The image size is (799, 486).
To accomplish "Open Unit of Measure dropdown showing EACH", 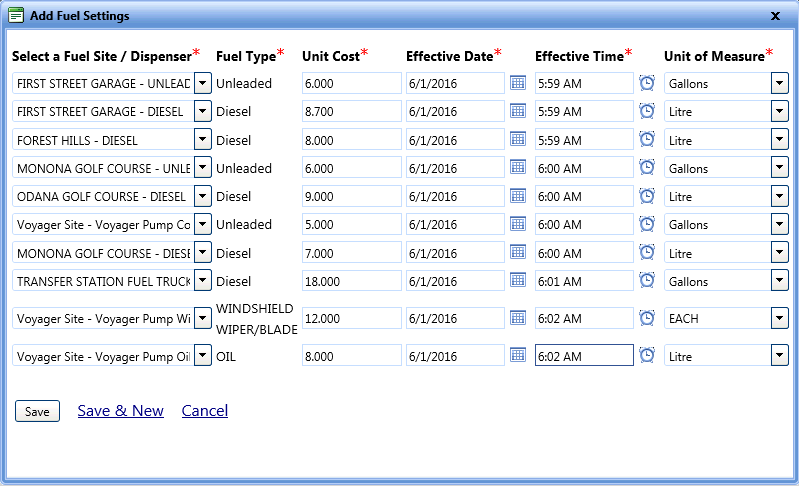I will tap(780, 318).
